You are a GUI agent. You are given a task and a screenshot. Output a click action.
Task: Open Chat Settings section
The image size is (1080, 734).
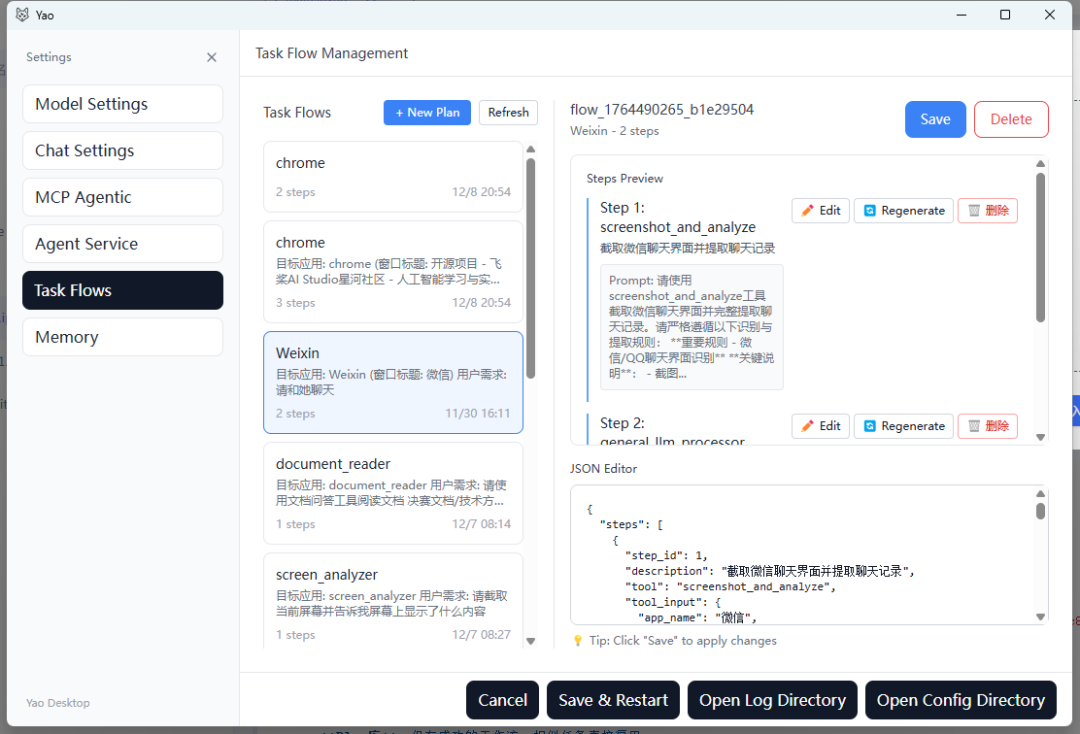[x=123, y=151]
